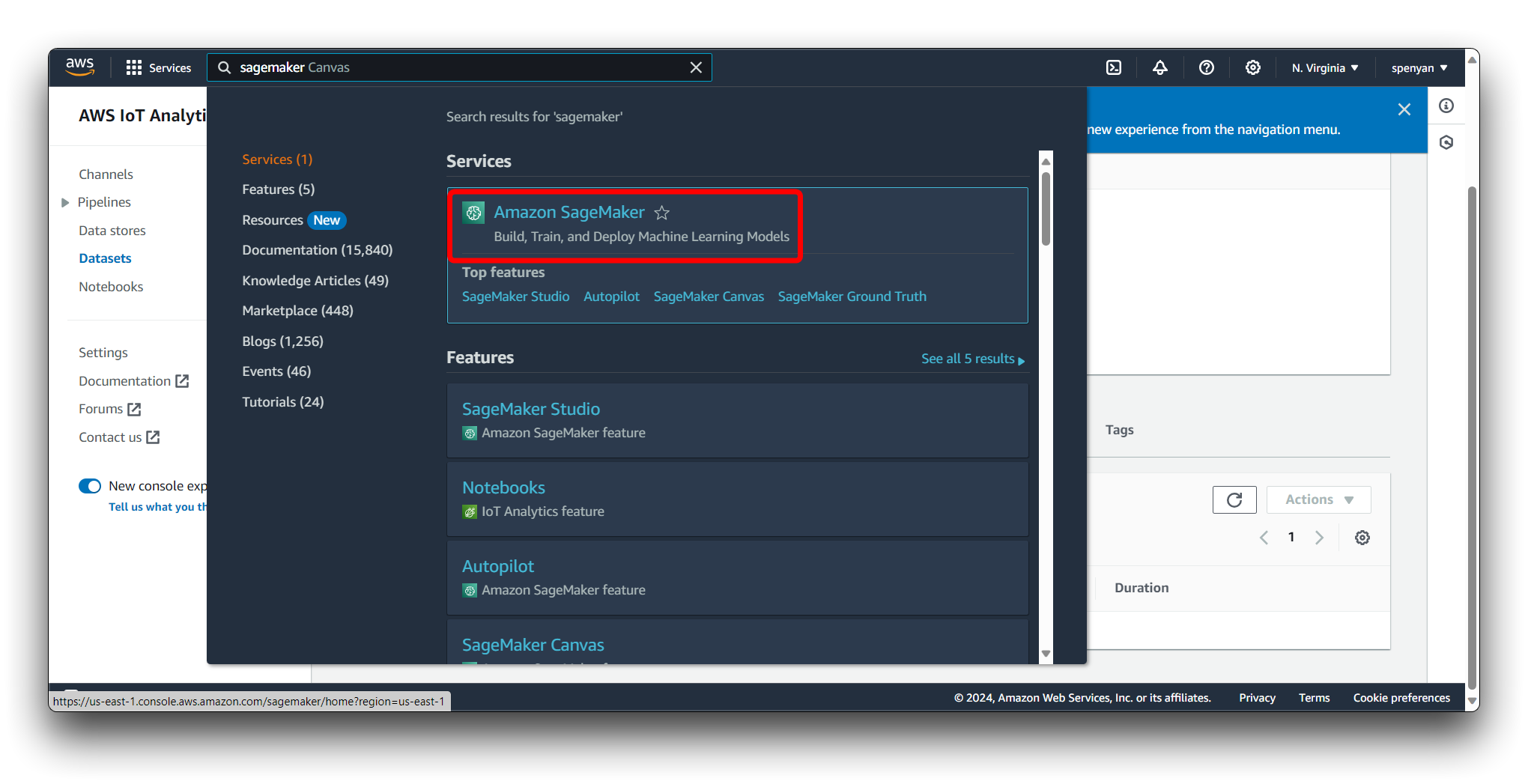Image resolution: width=1528 pixels, height=784 pixels.
Task: Open the Terms footer link
Action: tap(1314, 698)
